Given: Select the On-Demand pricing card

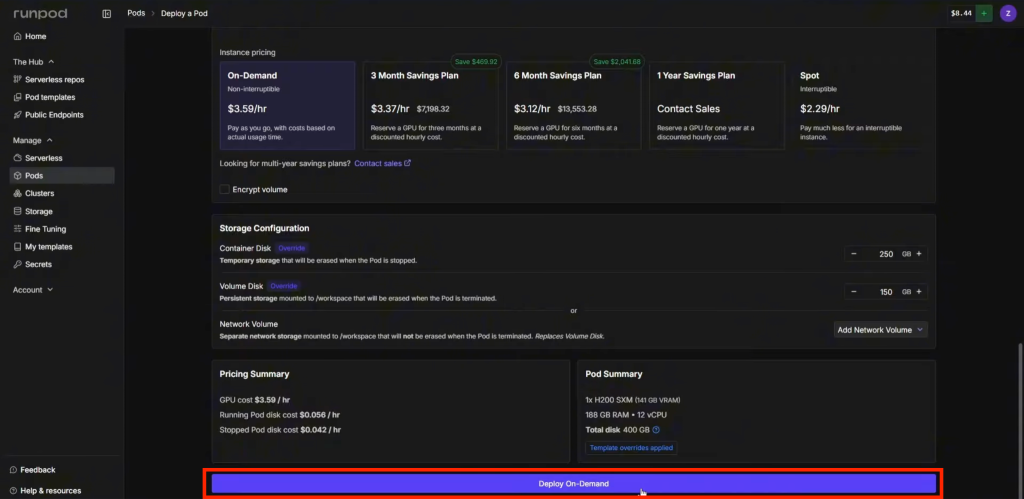Looking at the screenshot, I should tap(287, 106).
